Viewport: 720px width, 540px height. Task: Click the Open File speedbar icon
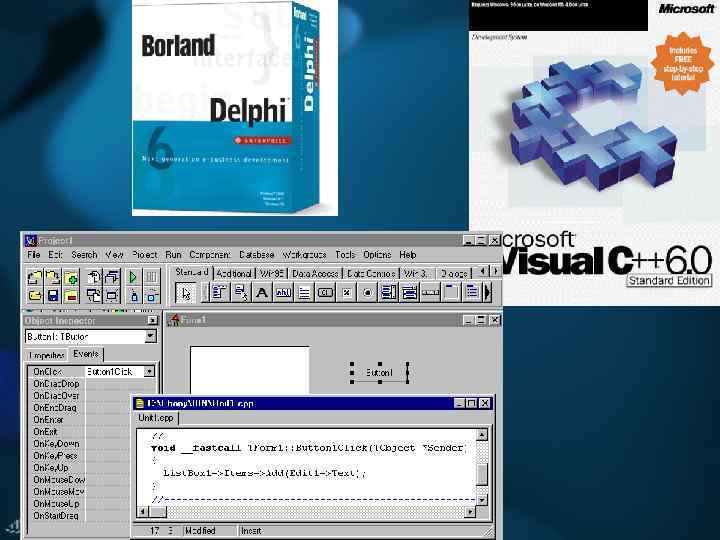coord(34,295)
